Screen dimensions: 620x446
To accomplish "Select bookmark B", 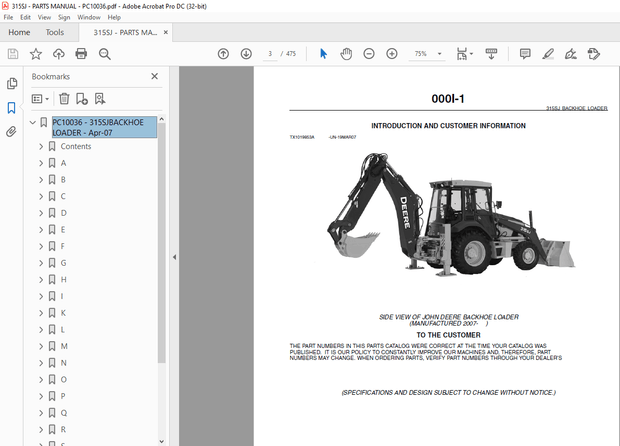I will pos(63,180).
